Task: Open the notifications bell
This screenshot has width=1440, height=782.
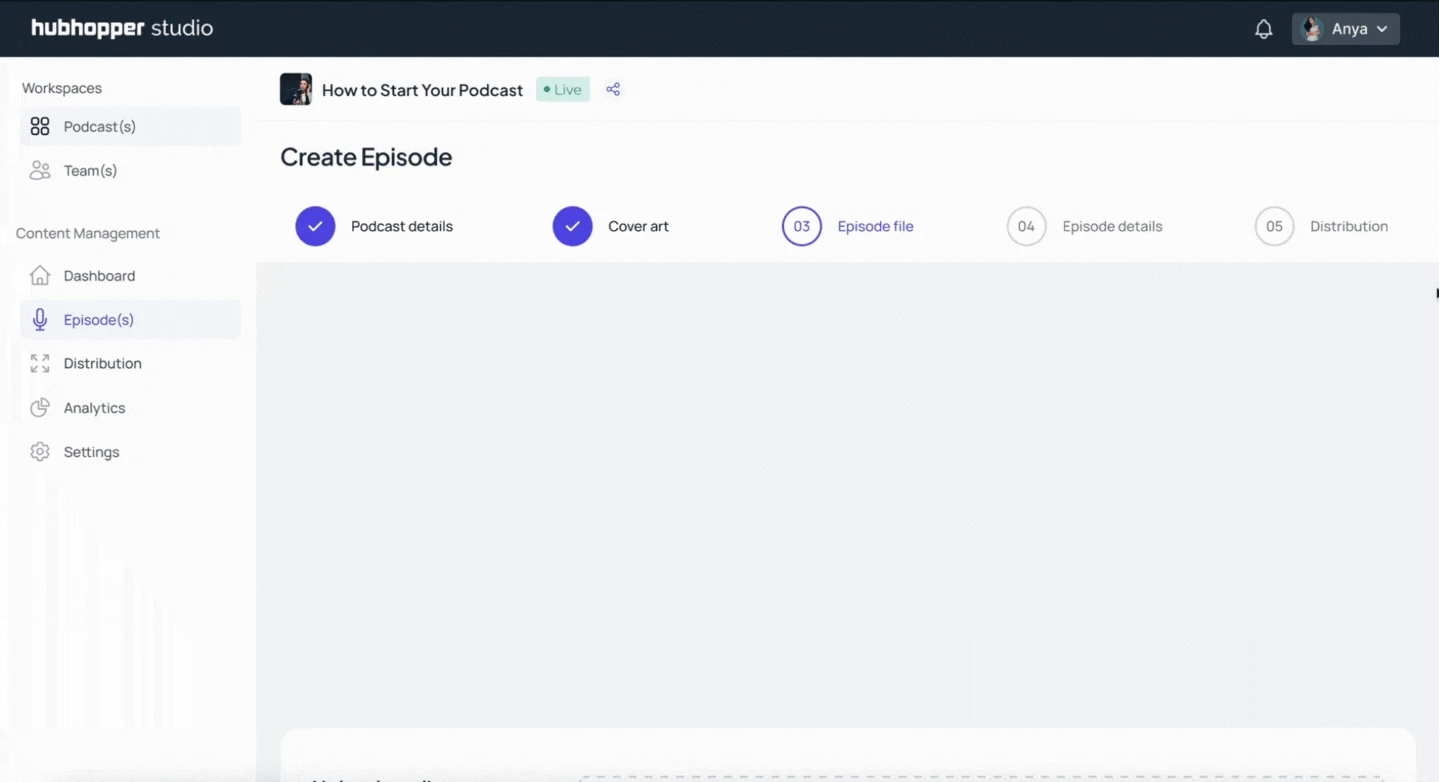Action: 1264,29
